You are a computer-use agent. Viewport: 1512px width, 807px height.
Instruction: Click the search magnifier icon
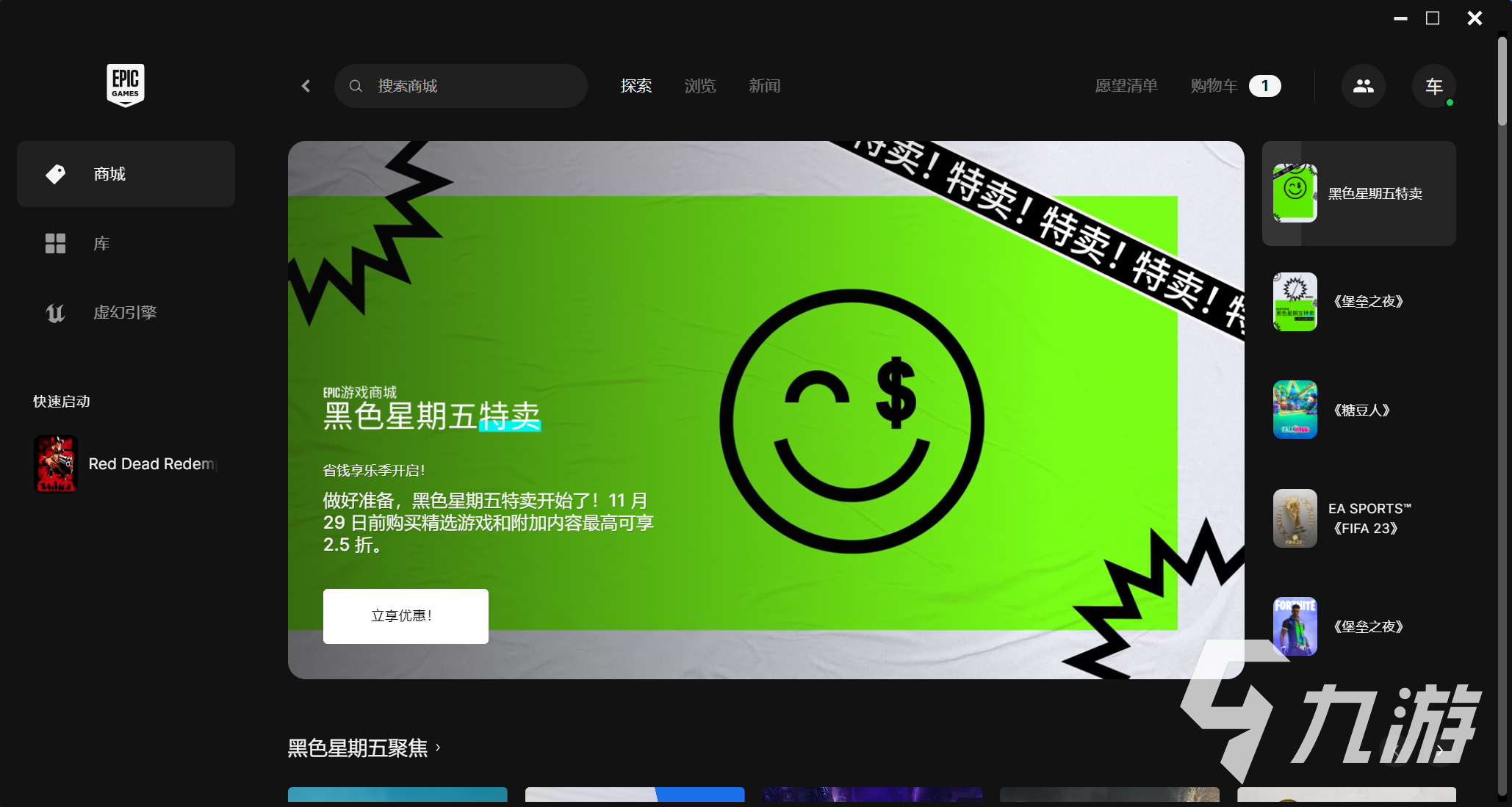356,86
